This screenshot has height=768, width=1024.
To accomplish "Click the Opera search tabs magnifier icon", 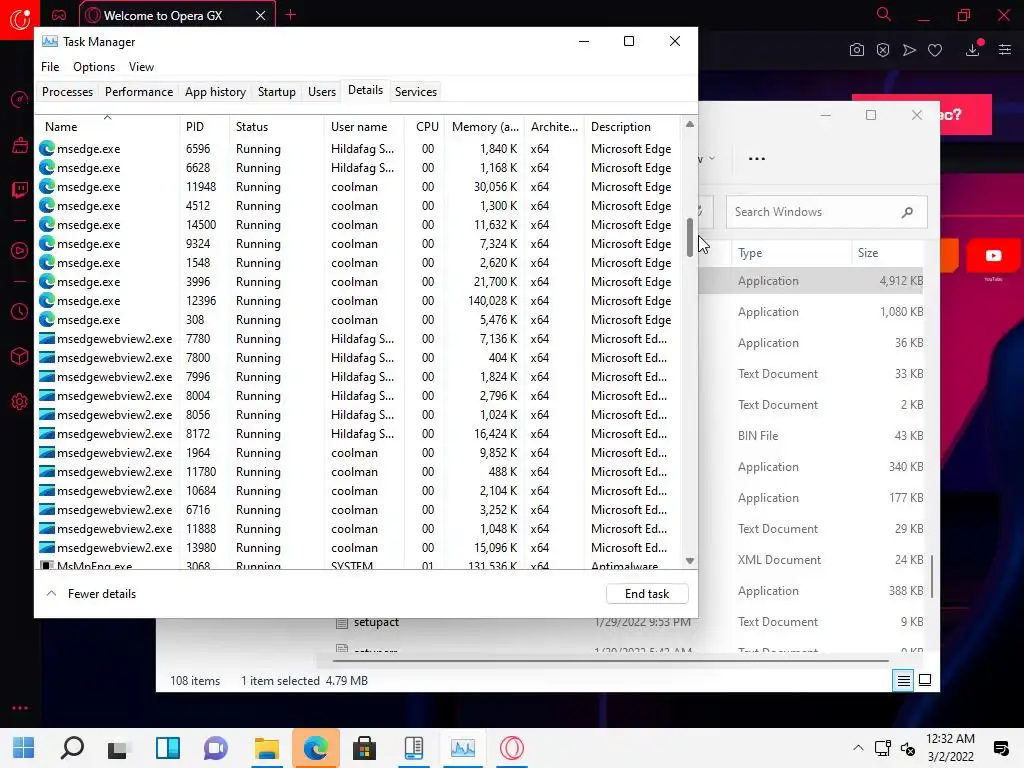I will (x=884, y=14).
